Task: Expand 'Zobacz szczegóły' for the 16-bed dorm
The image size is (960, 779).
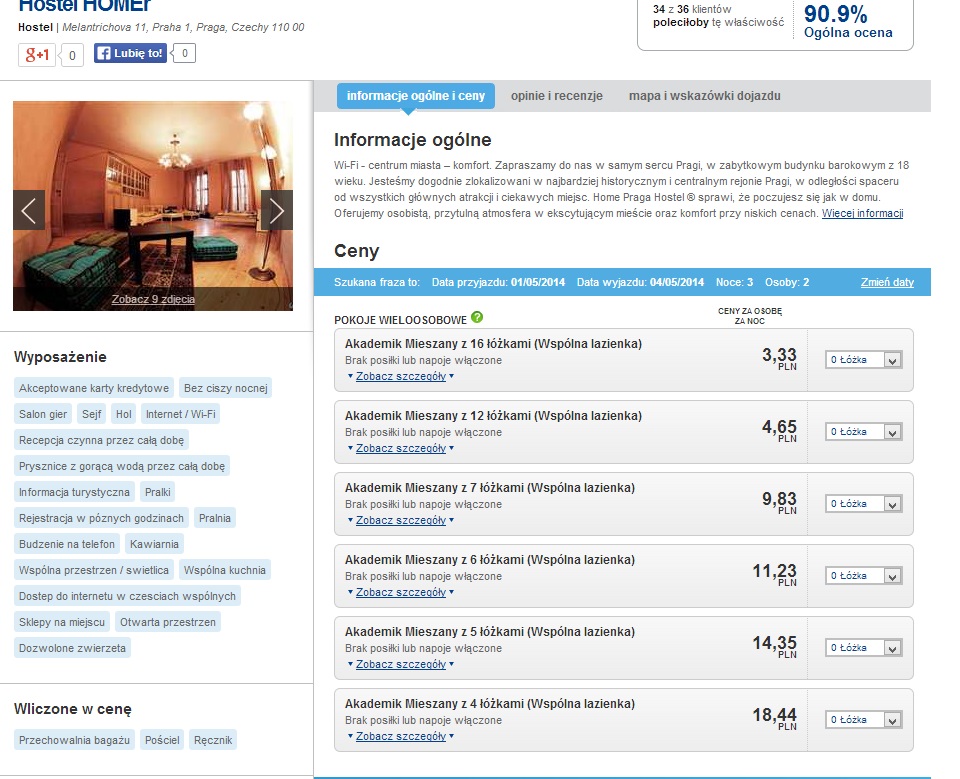Action: tap(401, 376)
